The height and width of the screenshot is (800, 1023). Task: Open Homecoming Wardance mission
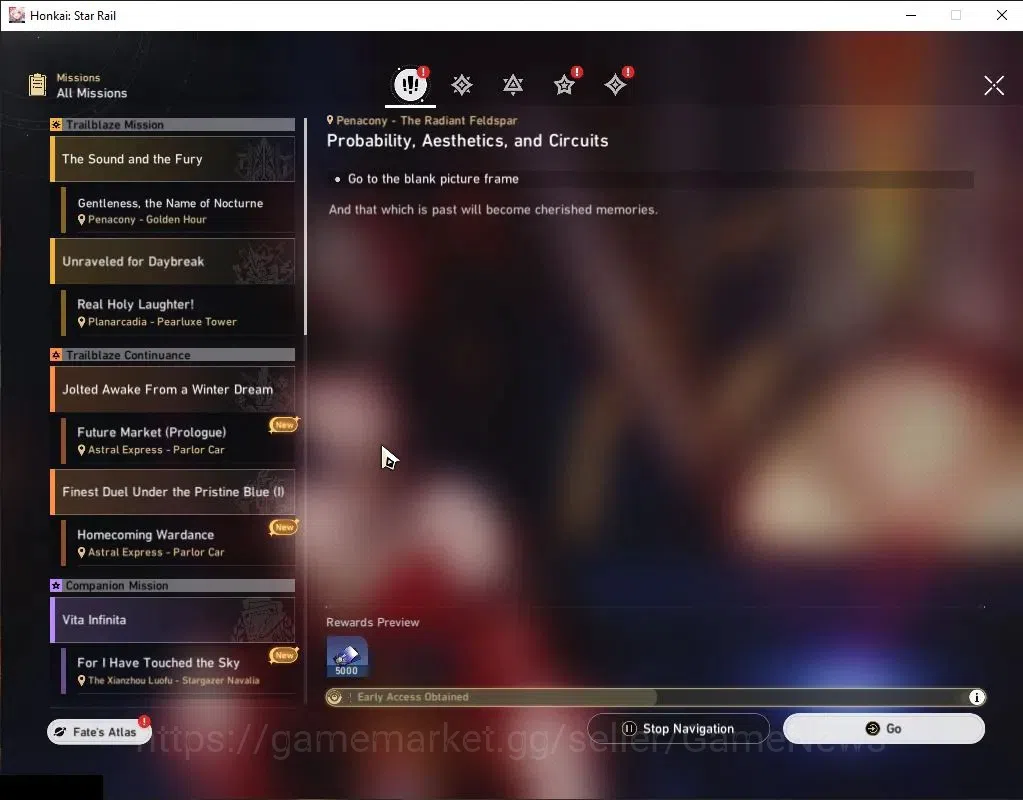click(x=178, y=542)
